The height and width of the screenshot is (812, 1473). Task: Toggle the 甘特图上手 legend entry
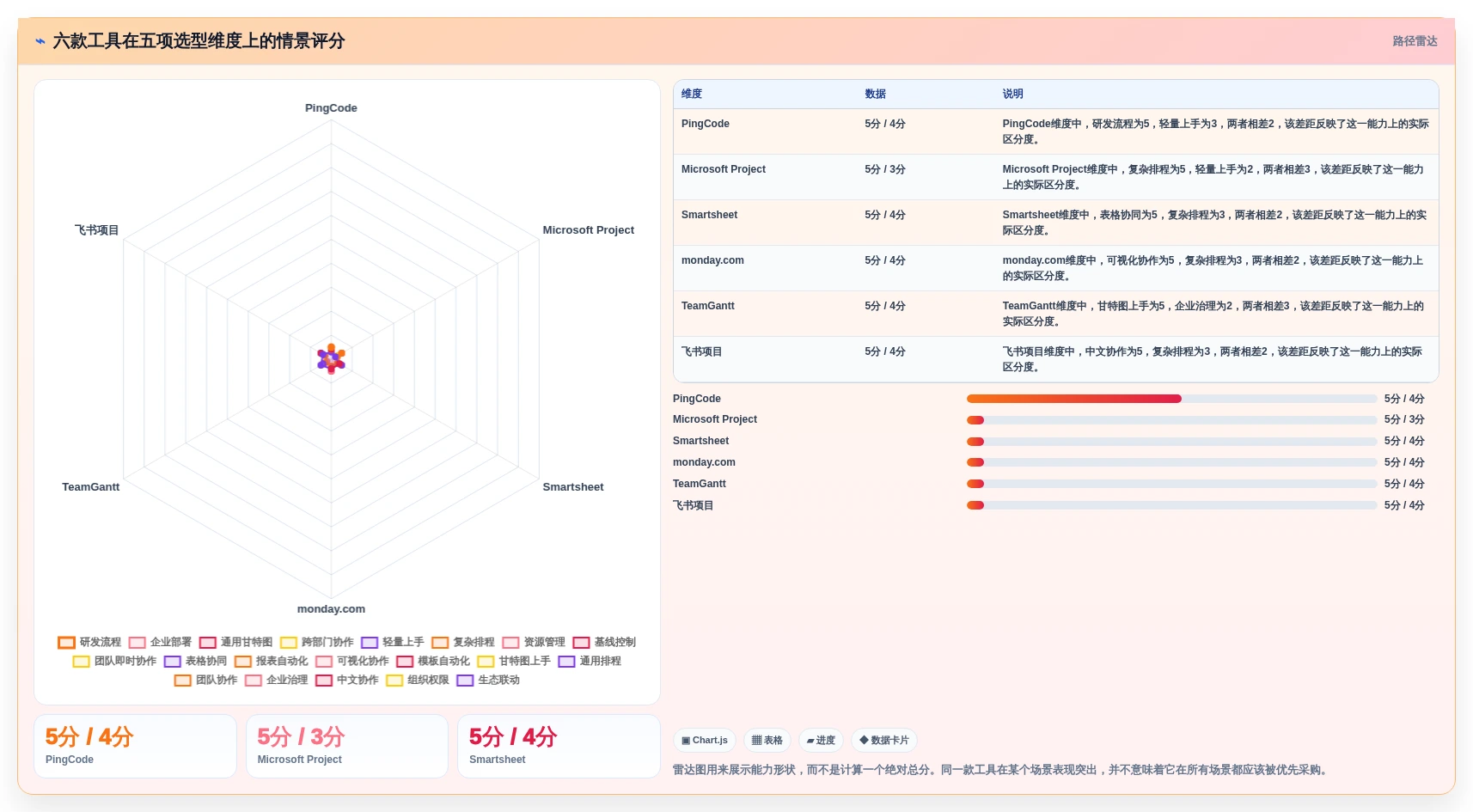pyautogui.click(x=514, y=661)
